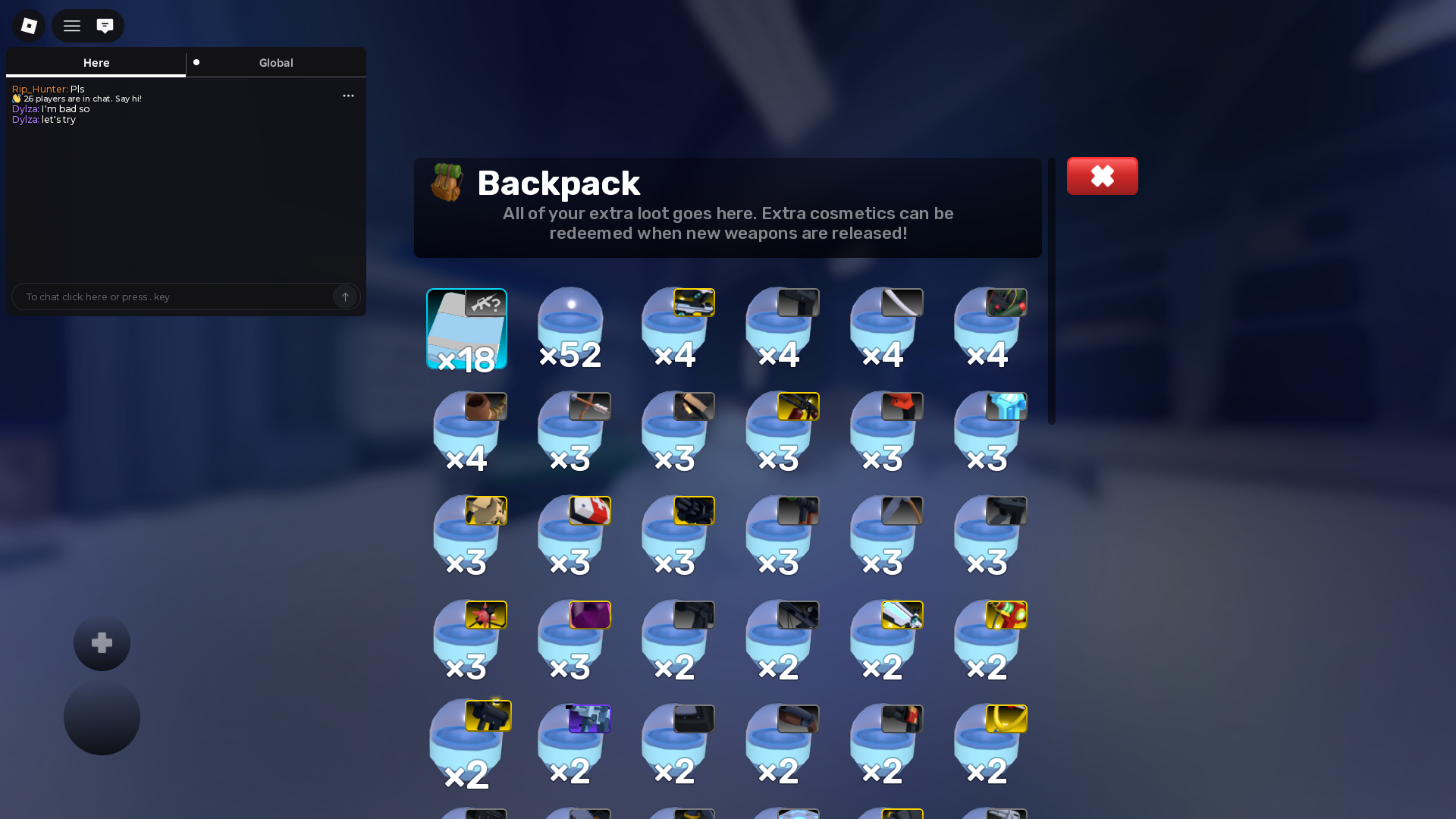Image resolution: width=1456 pixels, height=819 pixels.
Task: Select the mystery weapon crate ×18
Action: tap(466, 330)
